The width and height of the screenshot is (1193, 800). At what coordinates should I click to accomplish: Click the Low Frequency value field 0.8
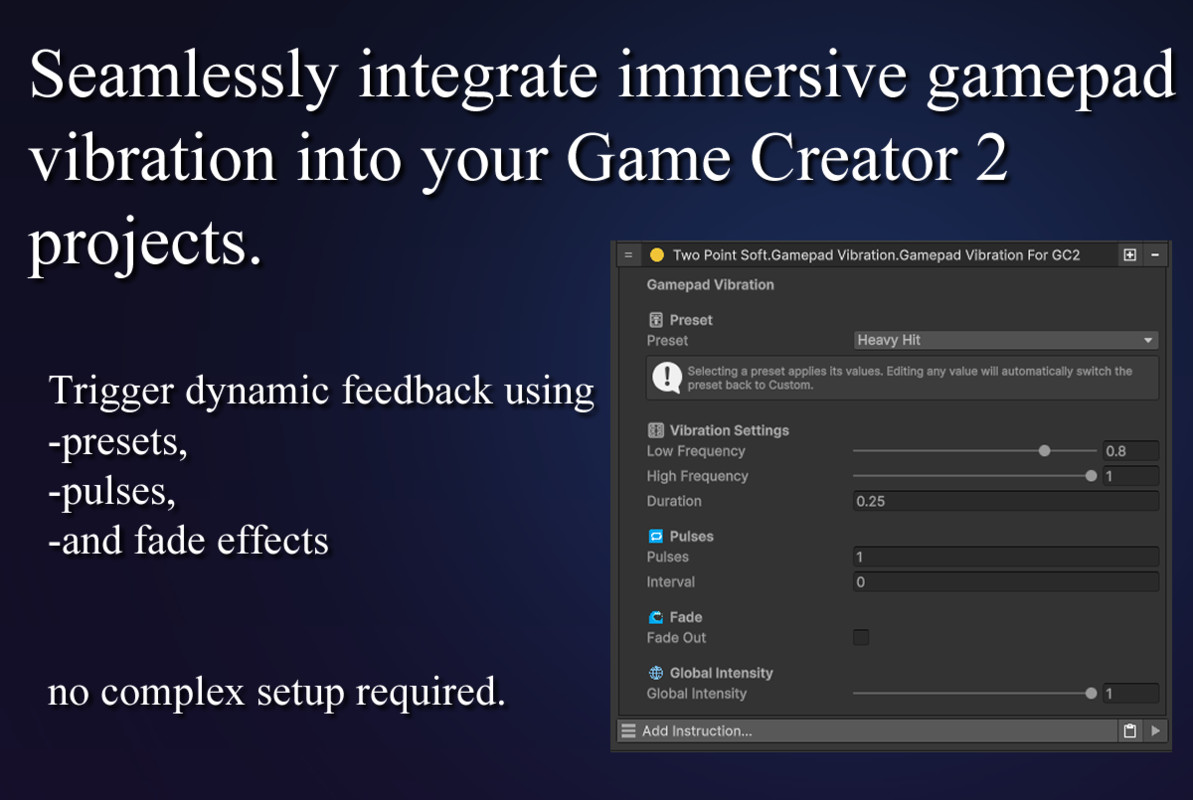[1131, 451]
